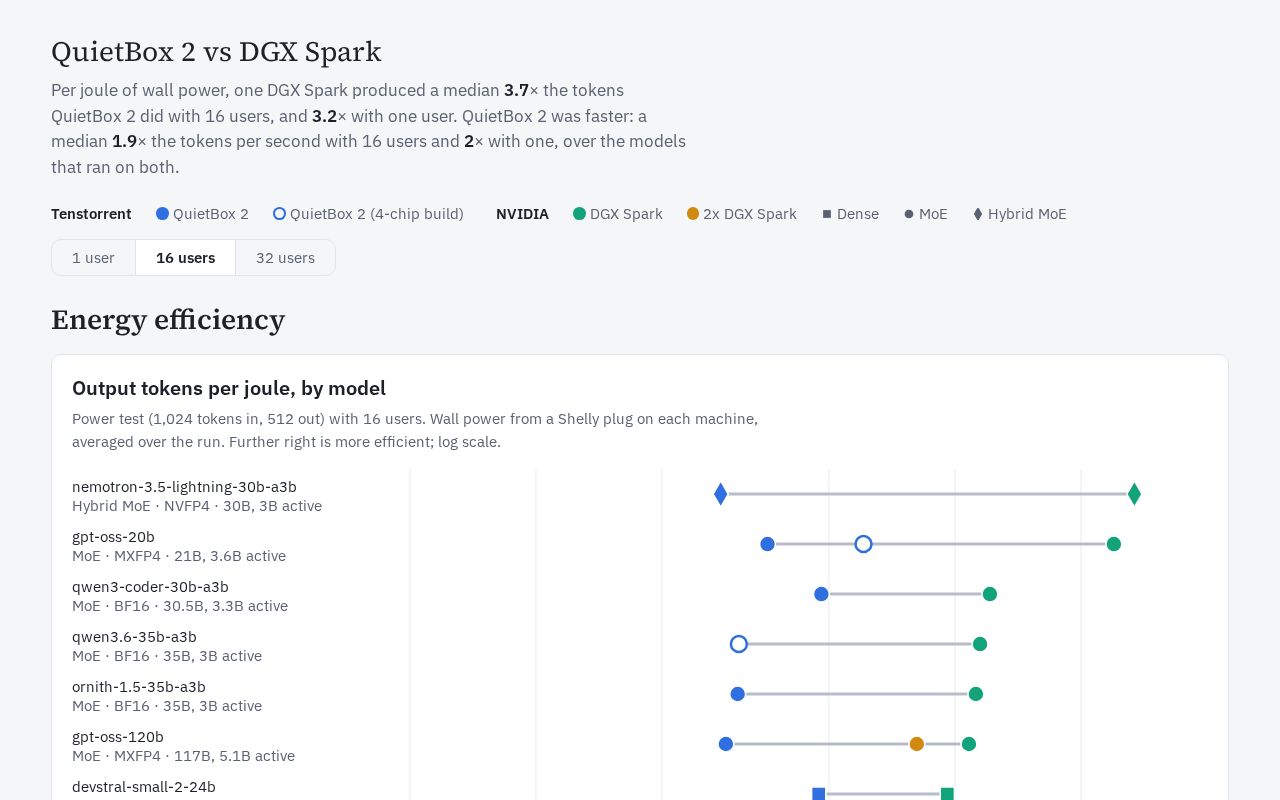The image size is (1280, 800).
Task: Select the orange dot for gpt-oss-120b
Action: pyautogui.click(x=917, y=744)
